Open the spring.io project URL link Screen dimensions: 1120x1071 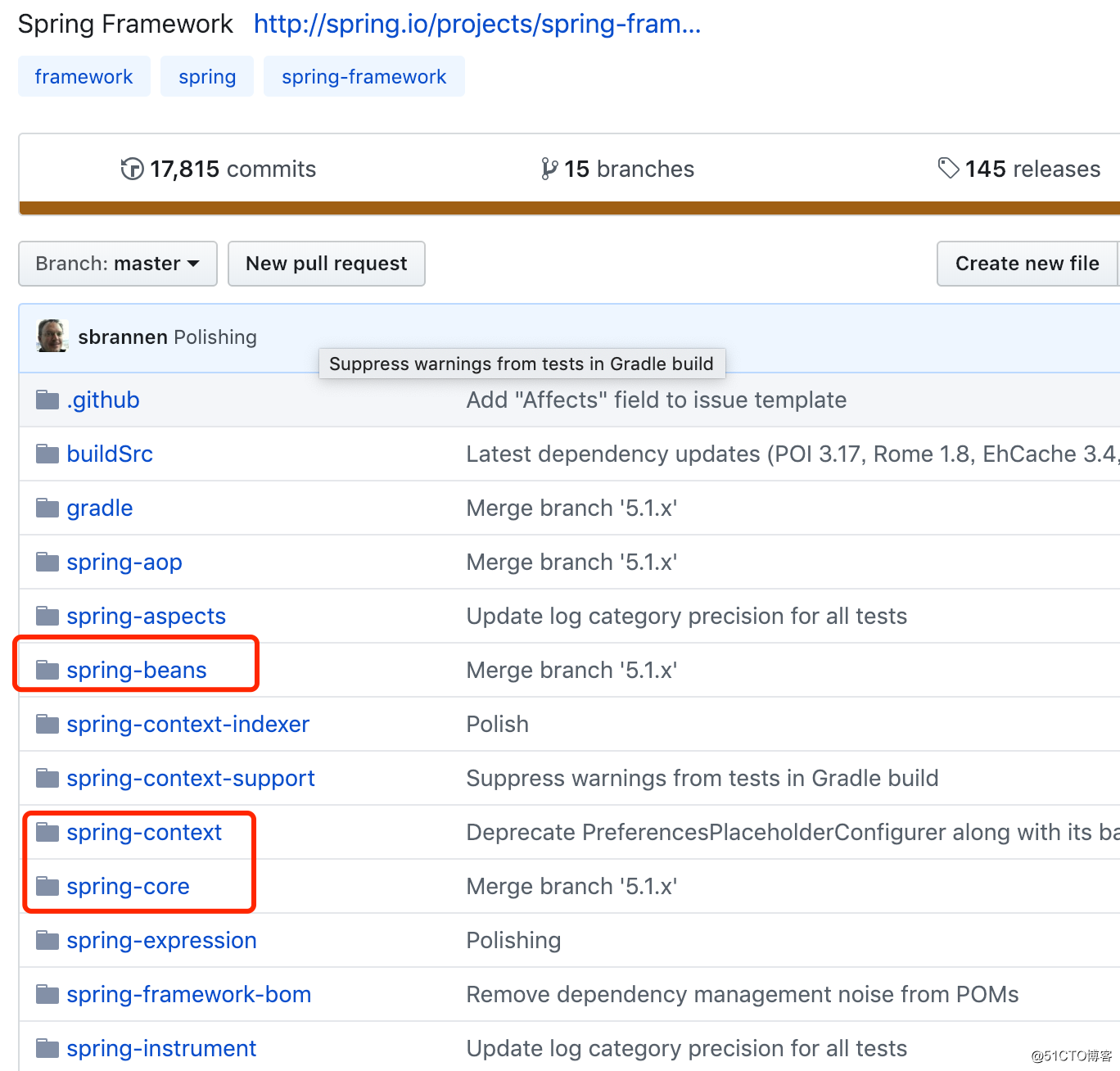tap(477, 25)
